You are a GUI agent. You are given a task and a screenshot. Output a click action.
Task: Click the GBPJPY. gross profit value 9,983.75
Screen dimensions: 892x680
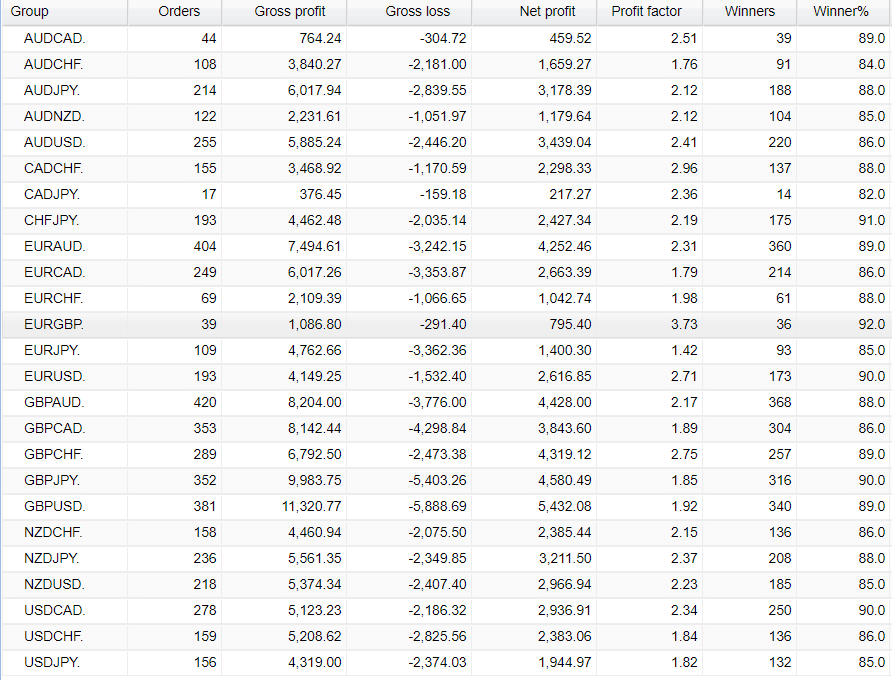[x=310, y=481]
